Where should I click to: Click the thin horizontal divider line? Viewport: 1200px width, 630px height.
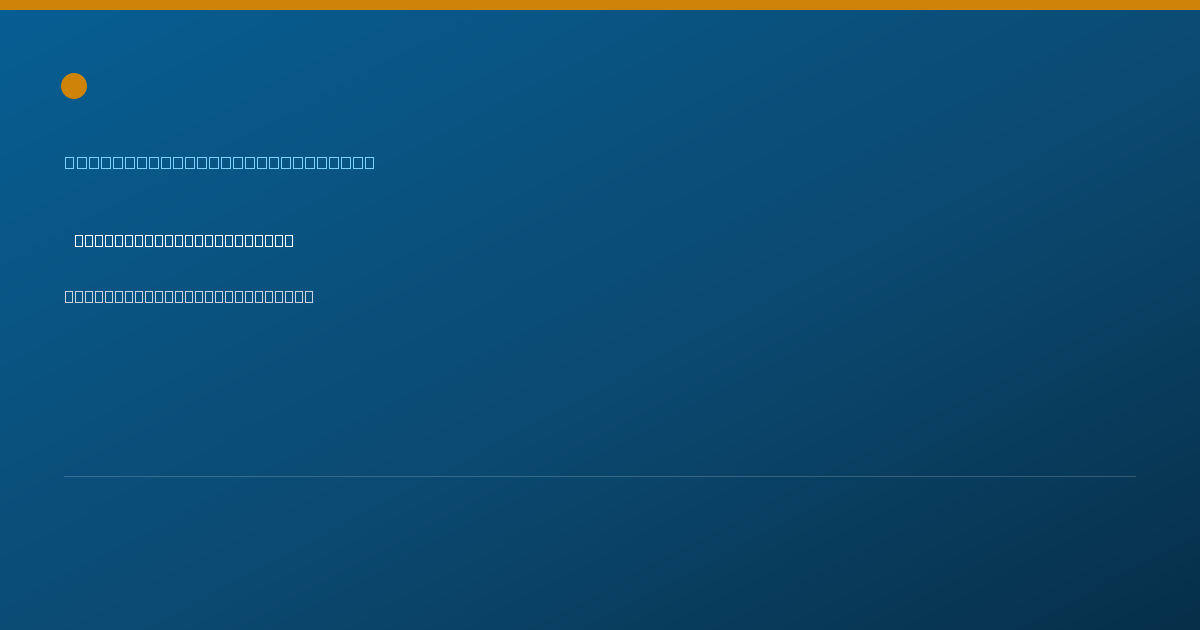[600, 476]
